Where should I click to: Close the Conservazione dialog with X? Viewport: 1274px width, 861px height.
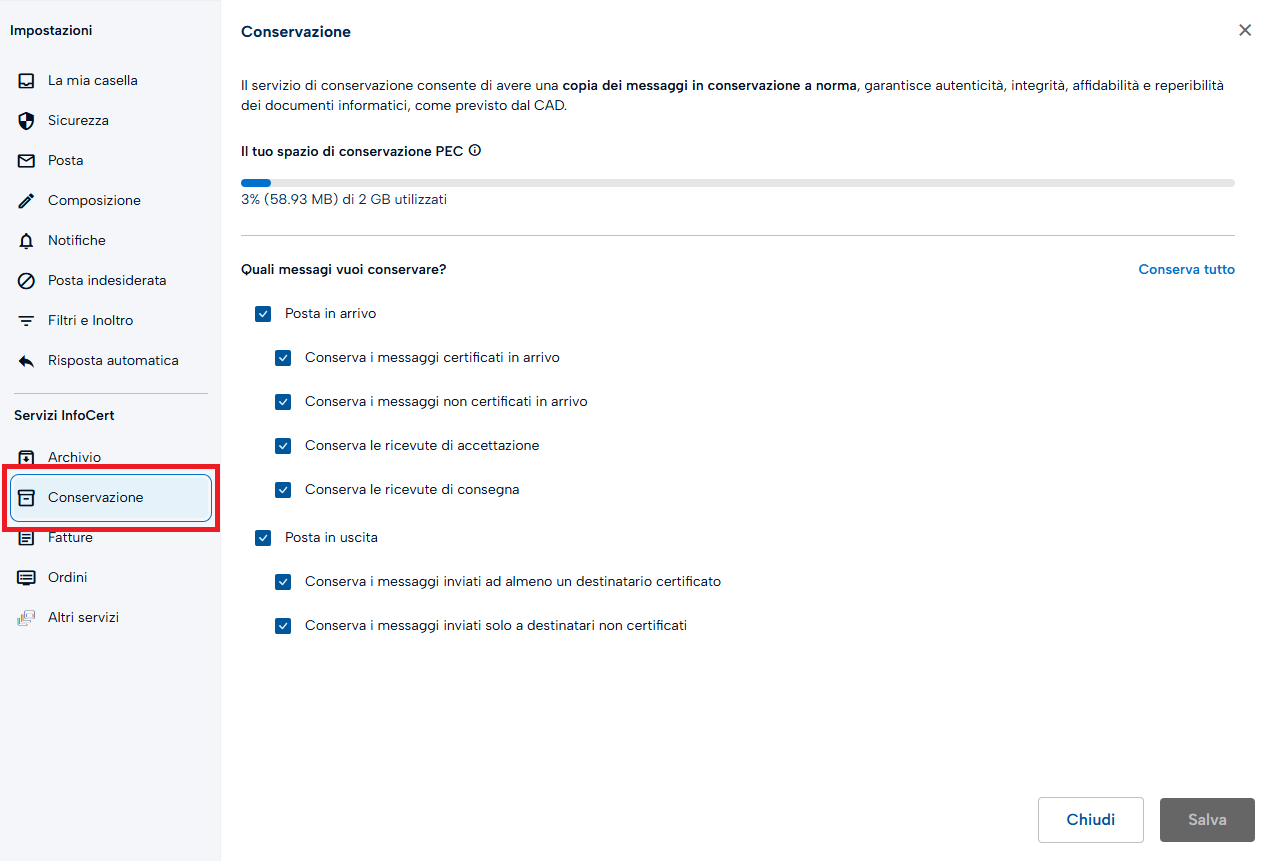coord(1245,30)
